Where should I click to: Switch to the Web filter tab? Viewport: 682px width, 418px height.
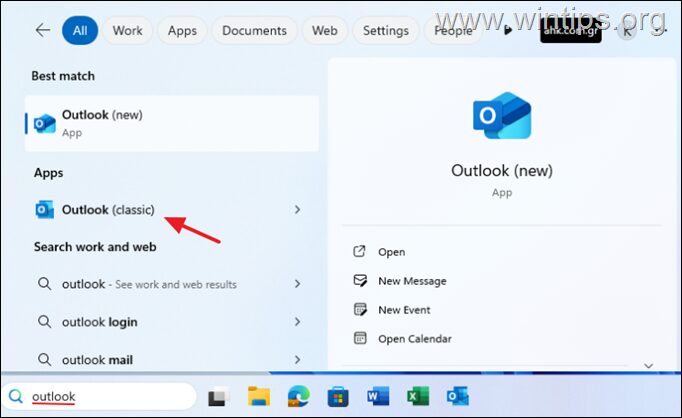324,30
